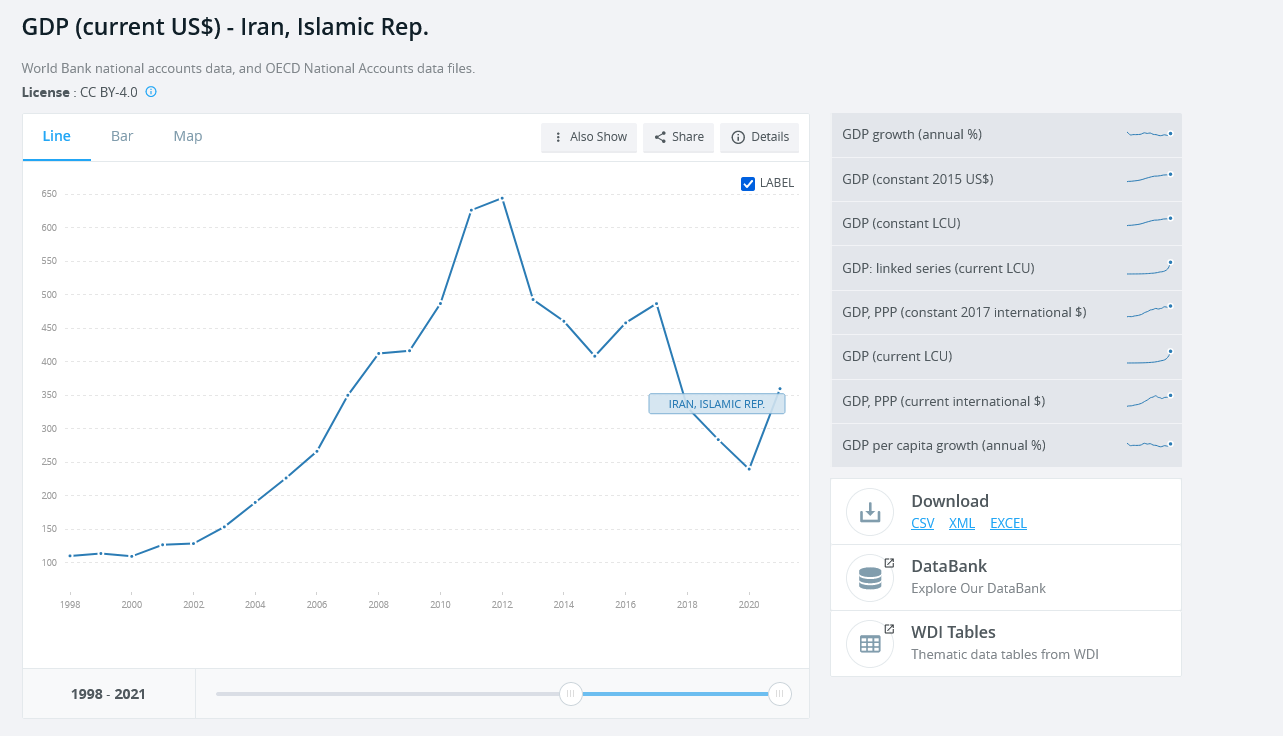Click the 2017 data point on line

click(x=656, y=303)
